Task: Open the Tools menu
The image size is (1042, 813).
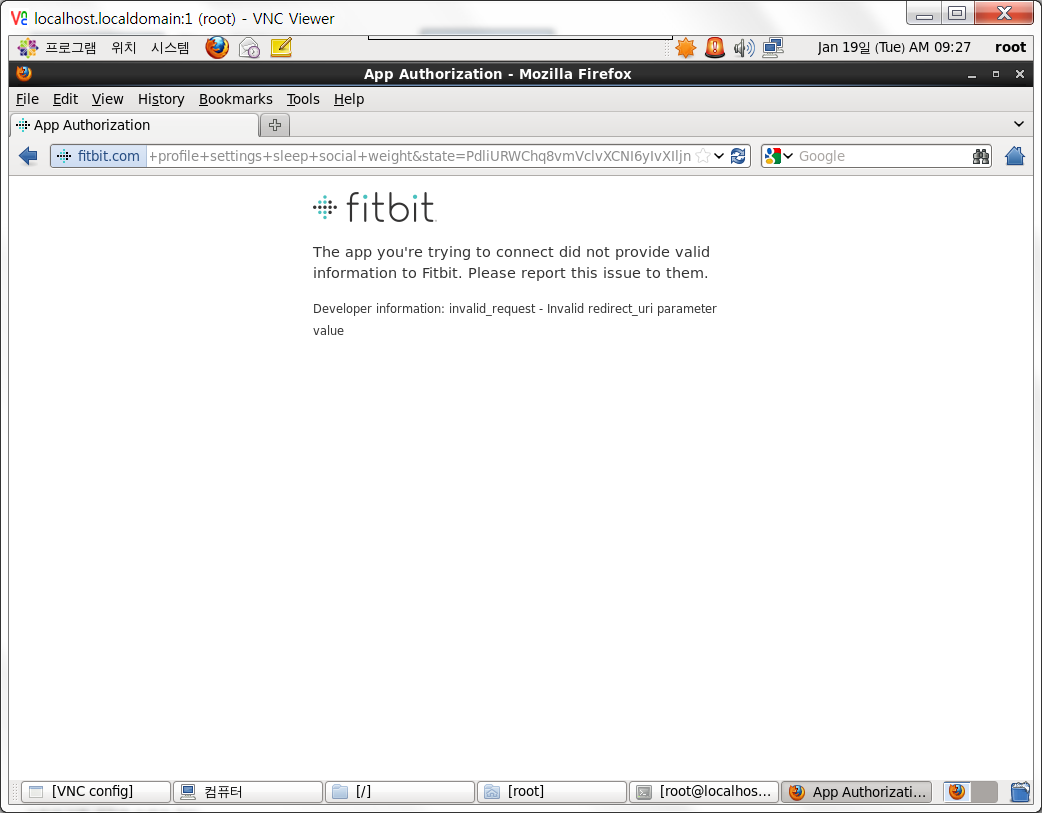Action: point(303,99)
